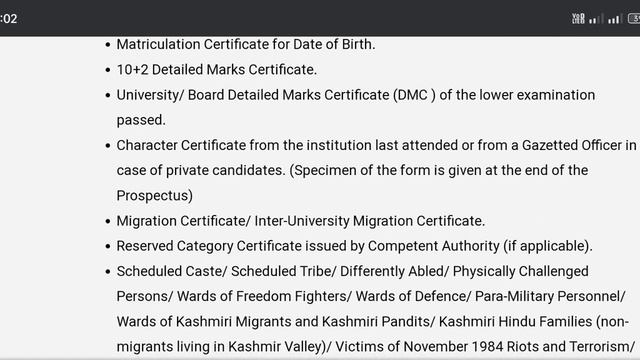Select the Matriculation Certificate for Date of Birth line
The width and height of the screenshot is (640, 360).
tap(246, 44)
